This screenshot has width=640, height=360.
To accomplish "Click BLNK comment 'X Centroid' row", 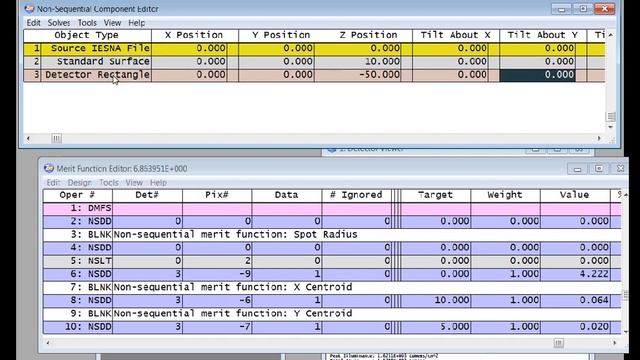I will tap(332, 287).
